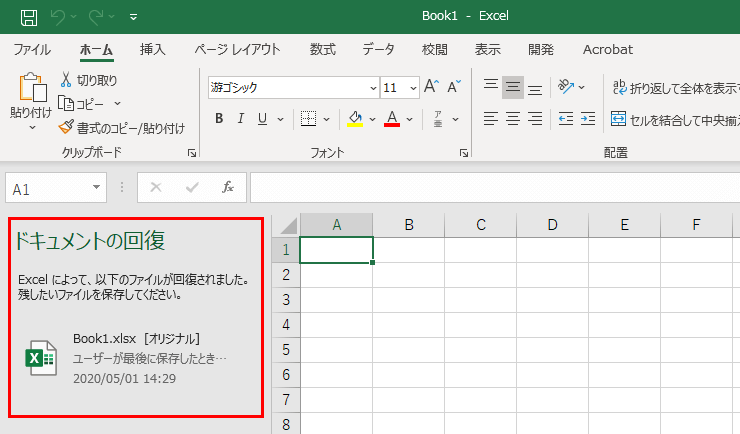This screenshot has width=740, height=434.
Task: Go to the 校閲 tab
Action: pos(435,50)
